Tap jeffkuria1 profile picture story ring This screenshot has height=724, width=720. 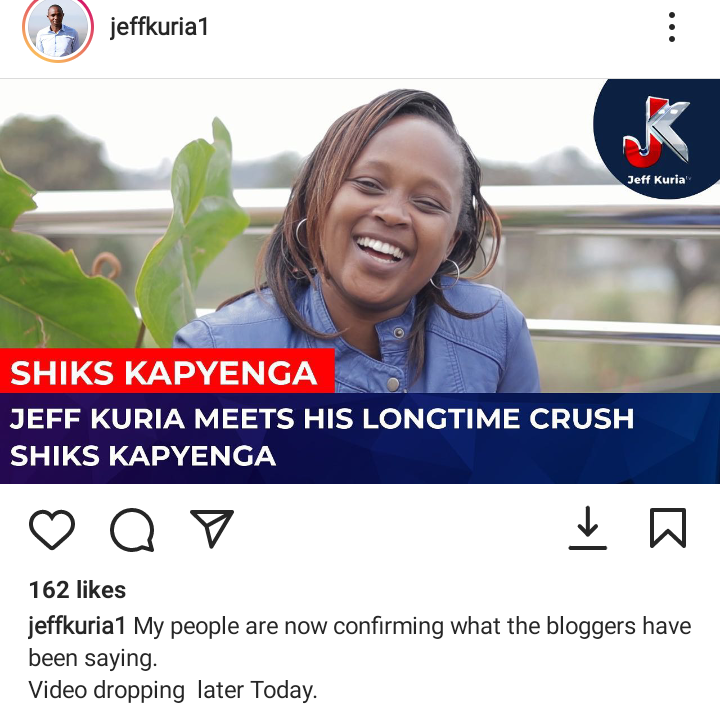(x=58, y=29)
